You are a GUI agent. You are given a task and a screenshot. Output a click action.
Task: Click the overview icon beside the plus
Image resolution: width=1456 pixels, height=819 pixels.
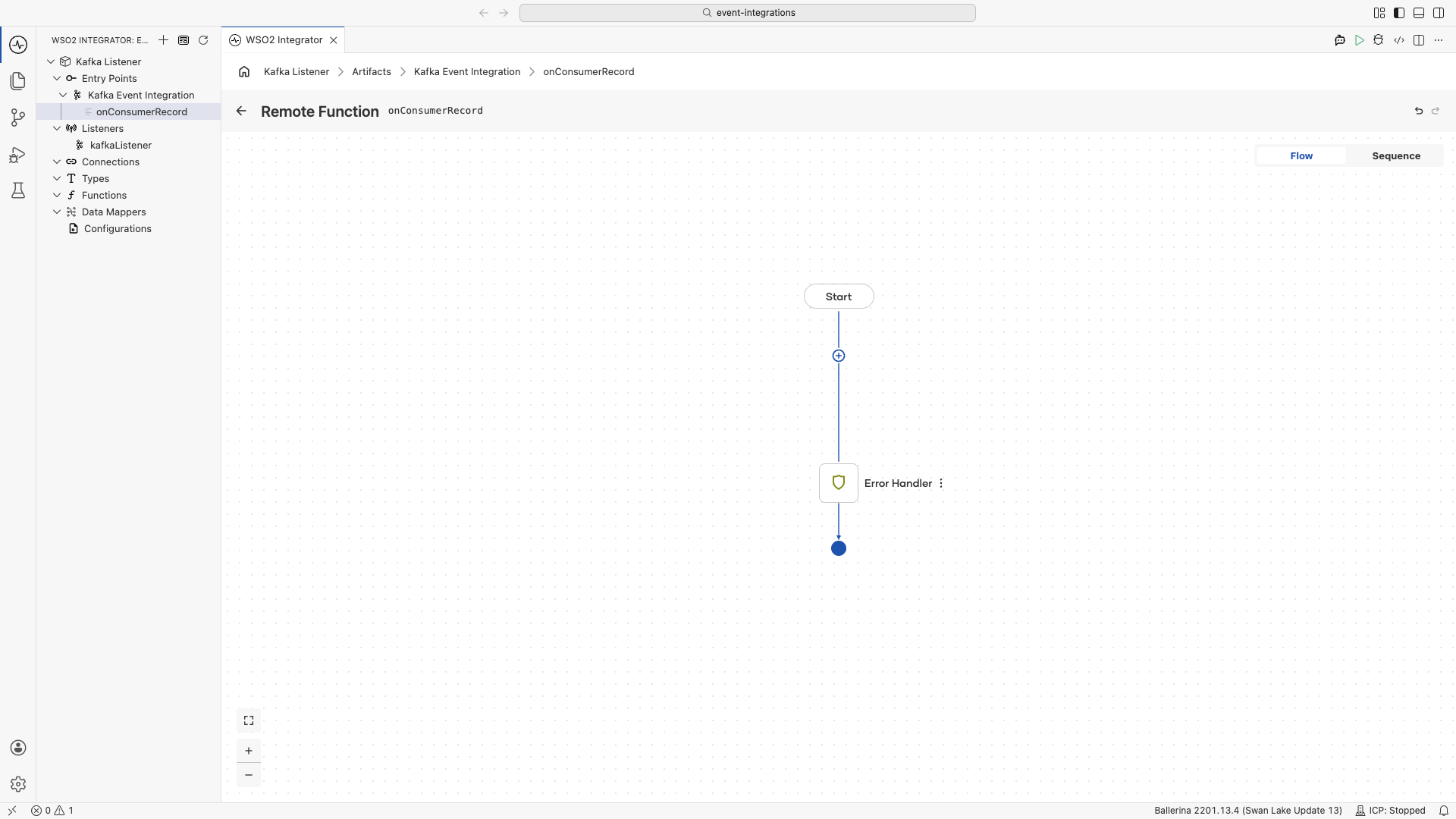tap(184, 40)
